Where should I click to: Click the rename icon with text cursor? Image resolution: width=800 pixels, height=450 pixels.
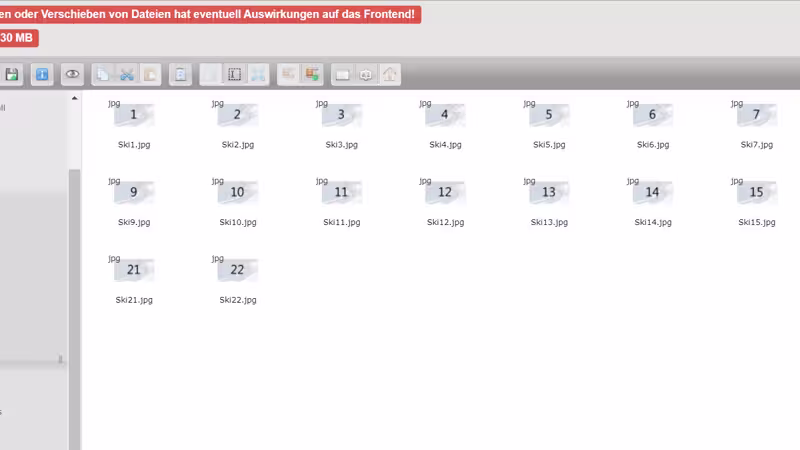tap(234, 74)
